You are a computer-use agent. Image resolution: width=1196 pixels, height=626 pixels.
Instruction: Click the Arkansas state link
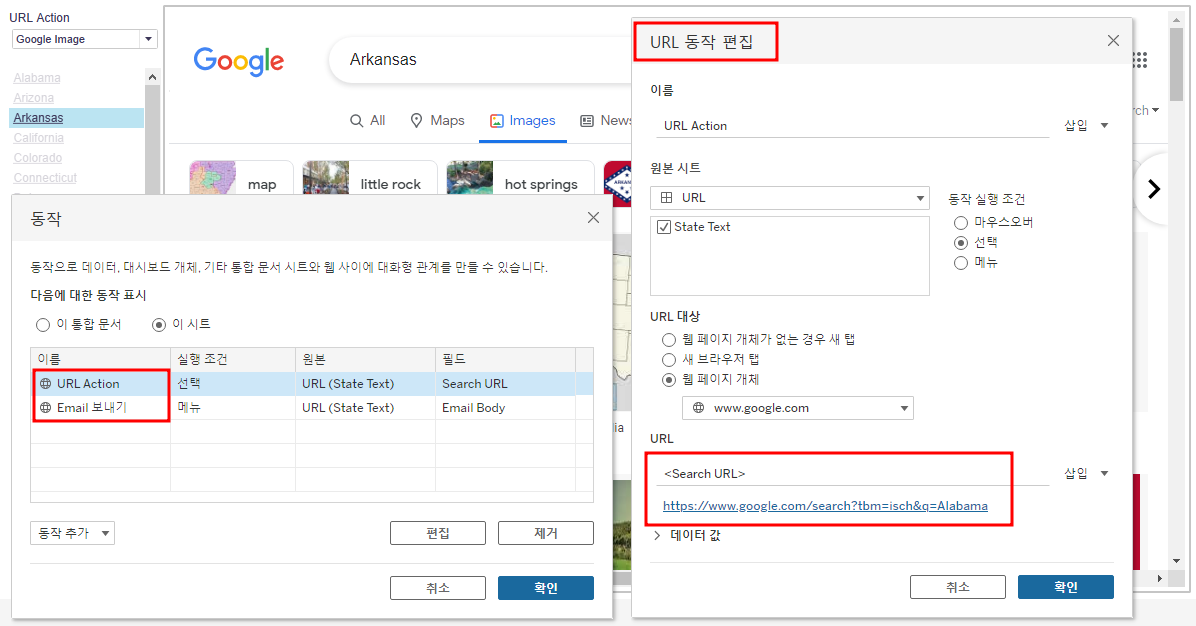coord(38,117)
